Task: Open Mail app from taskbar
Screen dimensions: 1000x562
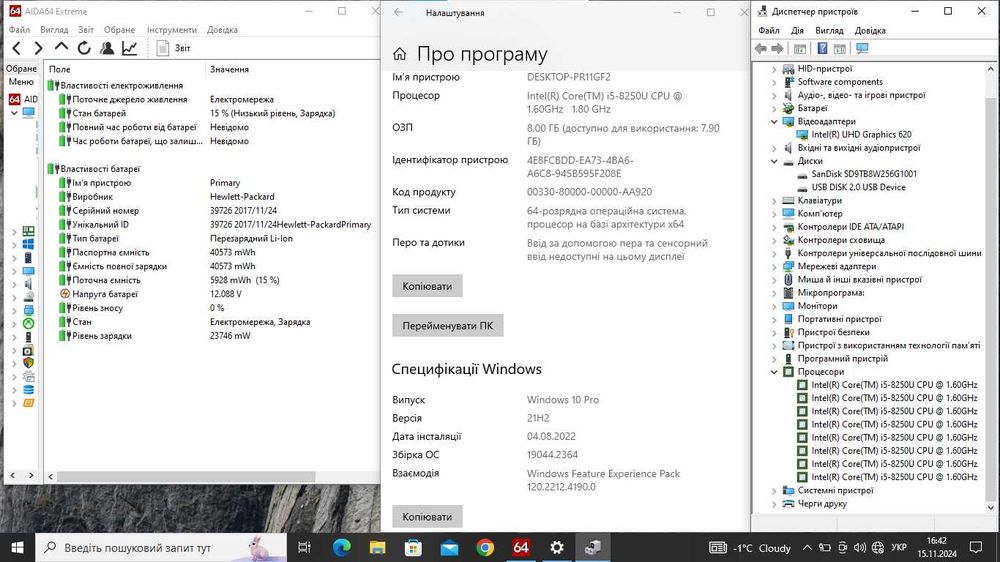Action: 449,547
